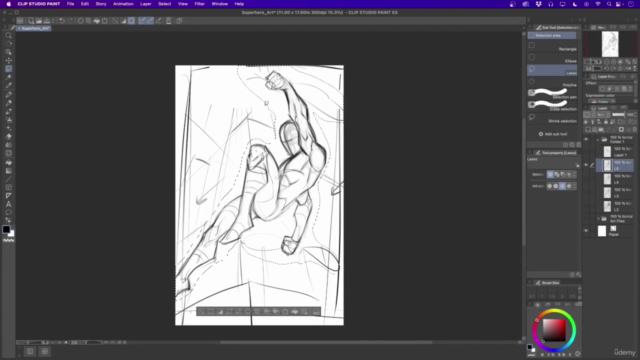Open the Edit menu
Image resolution: width=640 pixels, height=360 pixels.
click(x=85, y=4)
